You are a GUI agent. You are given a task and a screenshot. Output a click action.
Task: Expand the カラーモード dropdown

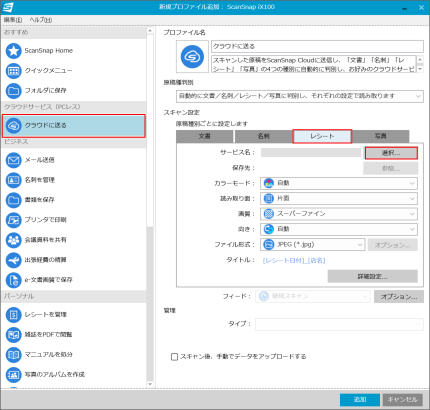(339, 183)
